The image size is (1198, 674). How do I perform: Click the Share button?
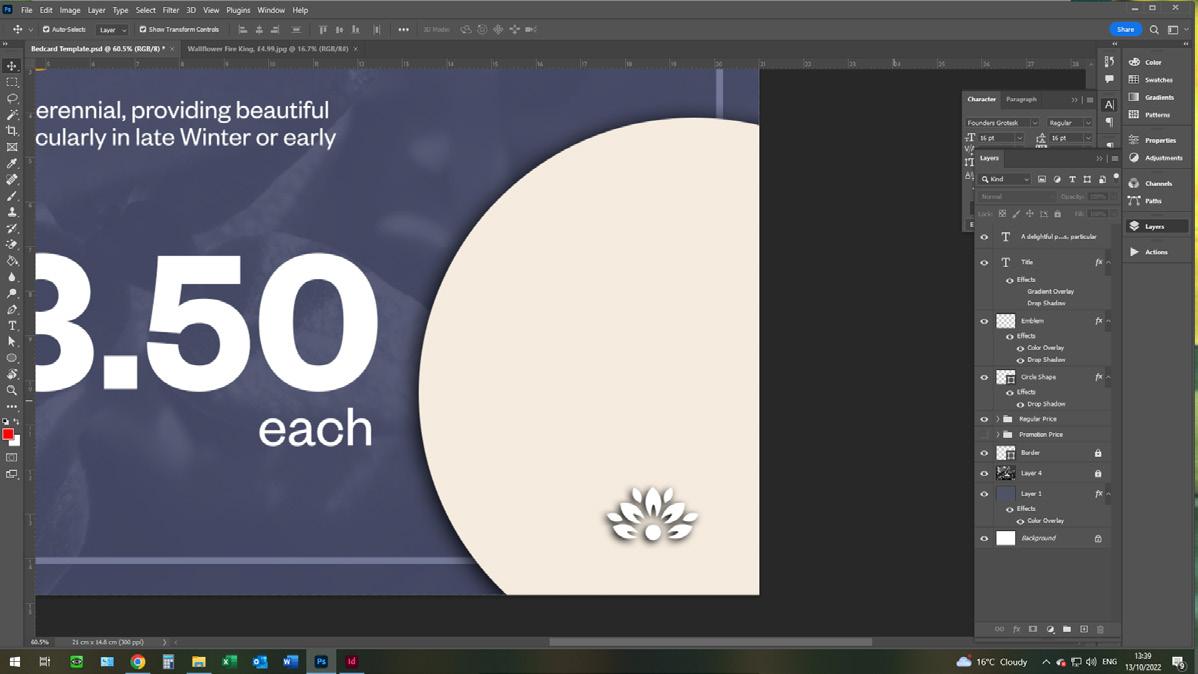(1125, 29)
